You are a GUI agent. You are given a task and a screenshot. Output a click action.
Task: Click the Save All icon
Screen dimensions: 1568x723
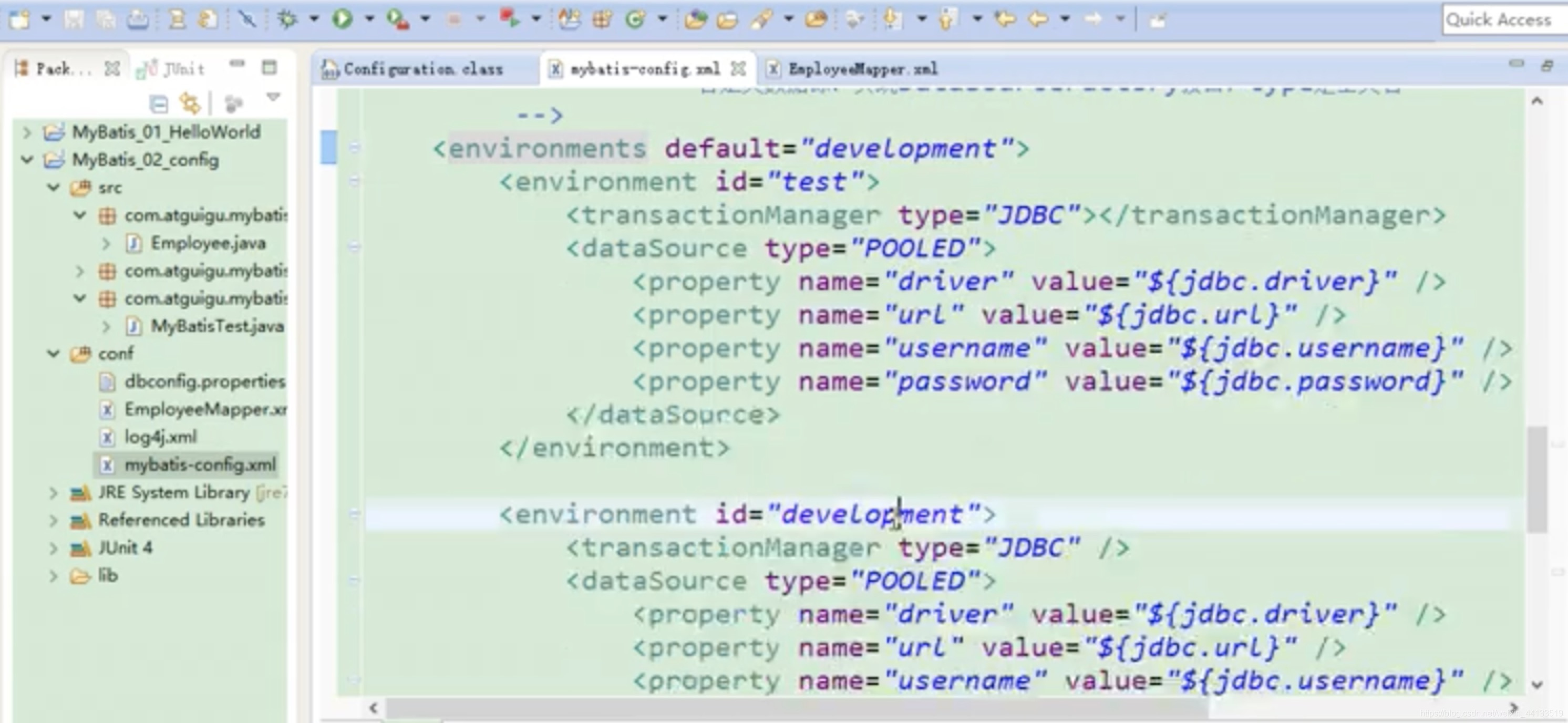[106, 19]
